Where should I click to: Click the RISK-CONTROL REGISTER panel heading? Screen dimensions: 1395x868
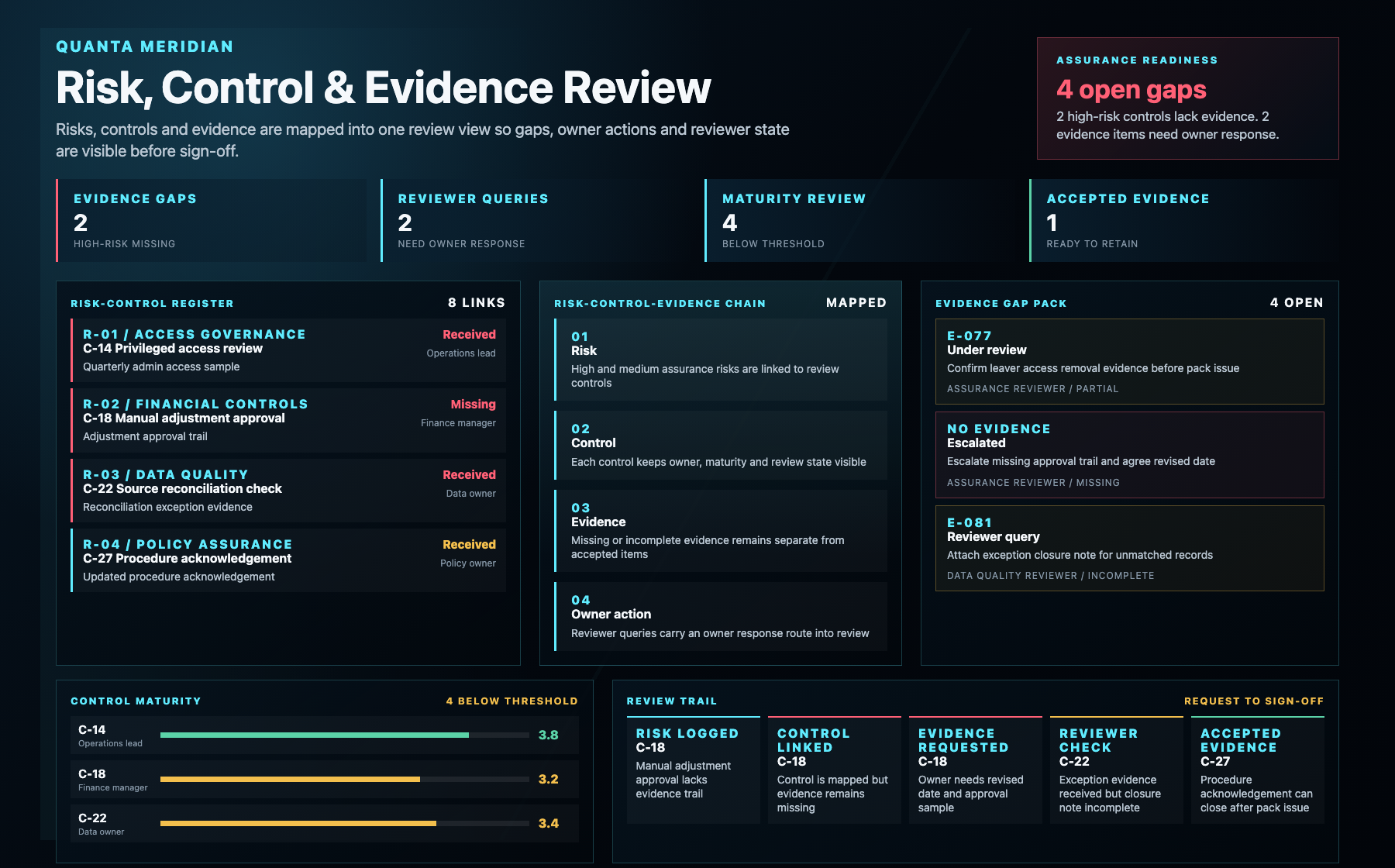(152, 304)
